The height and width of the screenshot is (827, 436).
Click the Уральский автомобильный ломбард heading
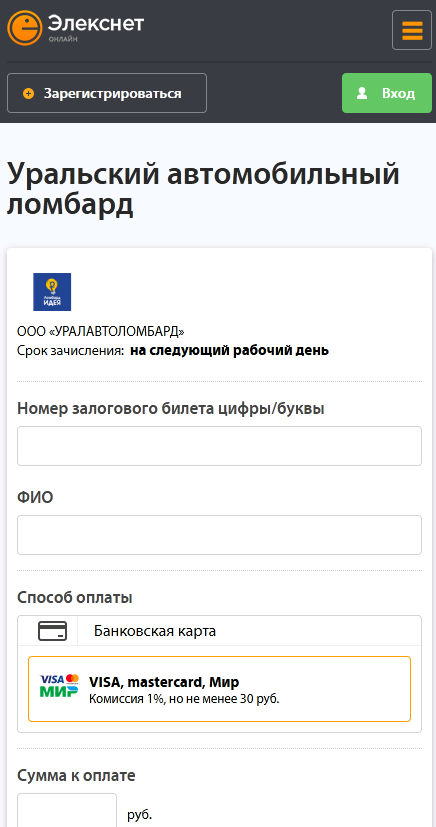[203, 189]
